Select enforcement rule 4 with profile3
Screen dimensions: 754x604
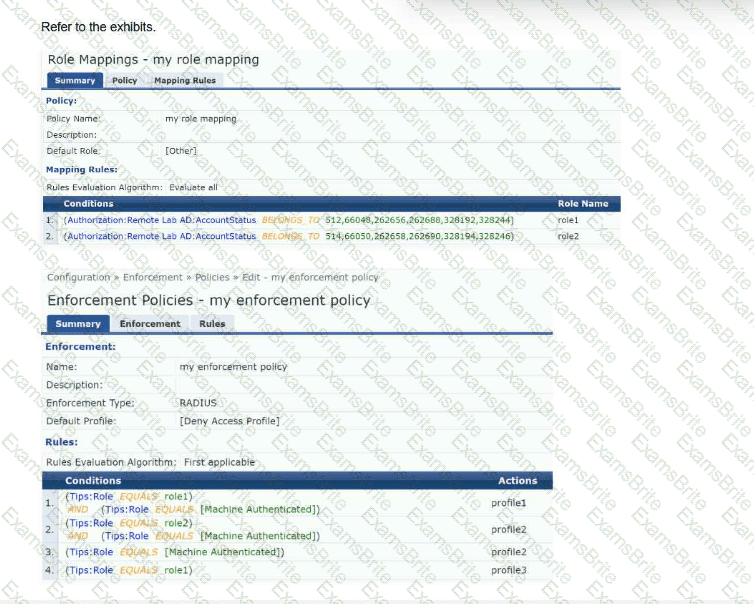(297, 570)
